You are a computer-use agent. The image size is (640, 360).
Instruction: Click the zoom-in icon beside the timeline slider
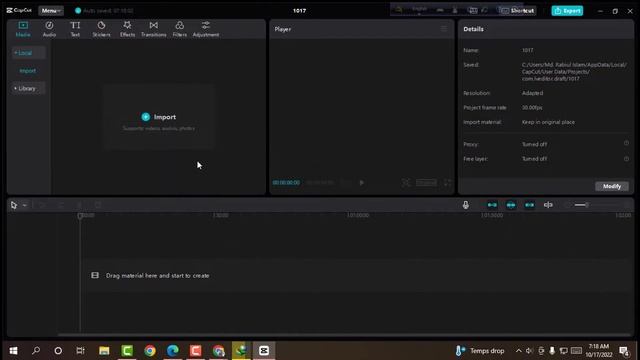[627, 205]
